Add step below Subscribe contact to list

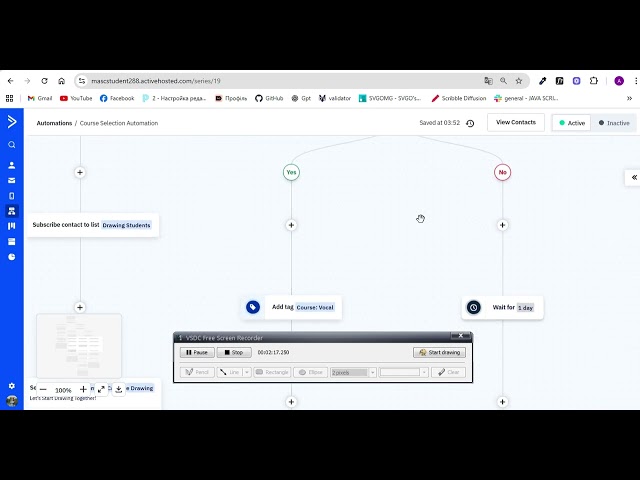pyautogui.click(x=80, y=307)
